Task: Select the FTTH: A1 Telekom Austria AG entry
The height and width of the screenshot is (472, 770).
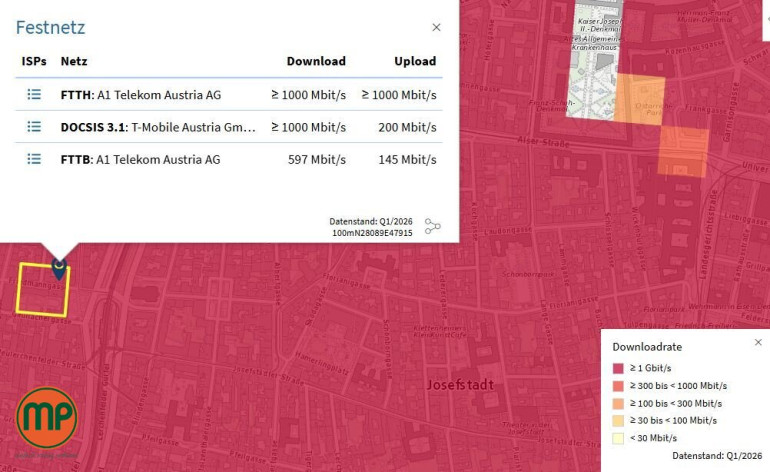Action: point(141,95)
